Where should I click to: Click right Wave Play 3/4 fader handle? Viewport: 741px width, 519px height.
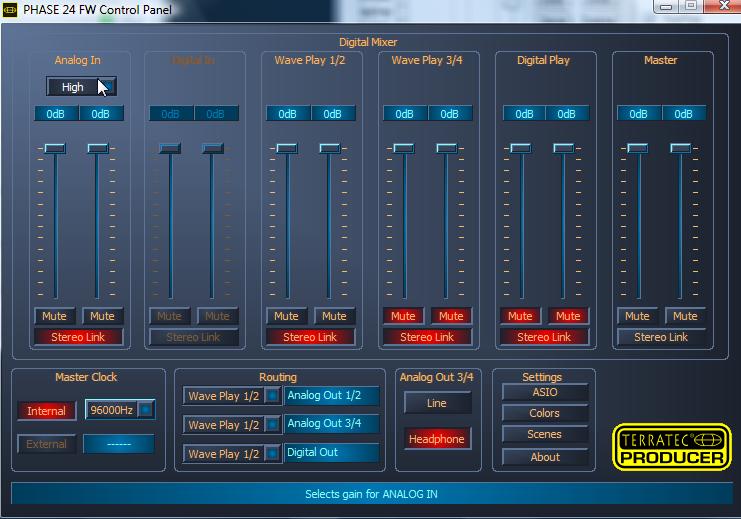tap(447, 148)
